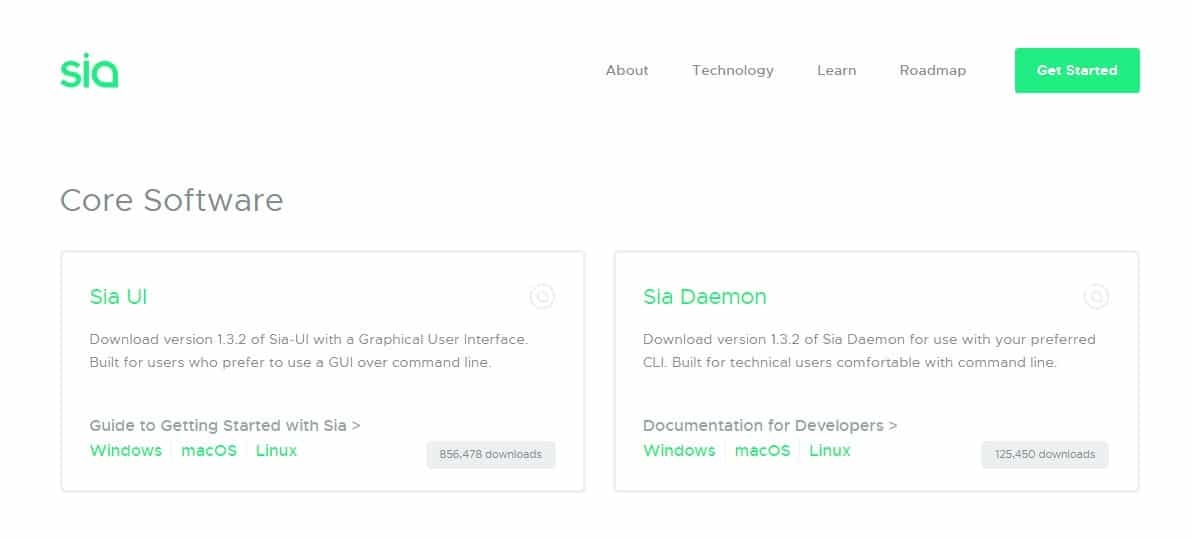Image resolution: width=1192 pixels, height=539 pixels.
Task: Download Sia UI for Linux
Action: [x=276, y=451]
